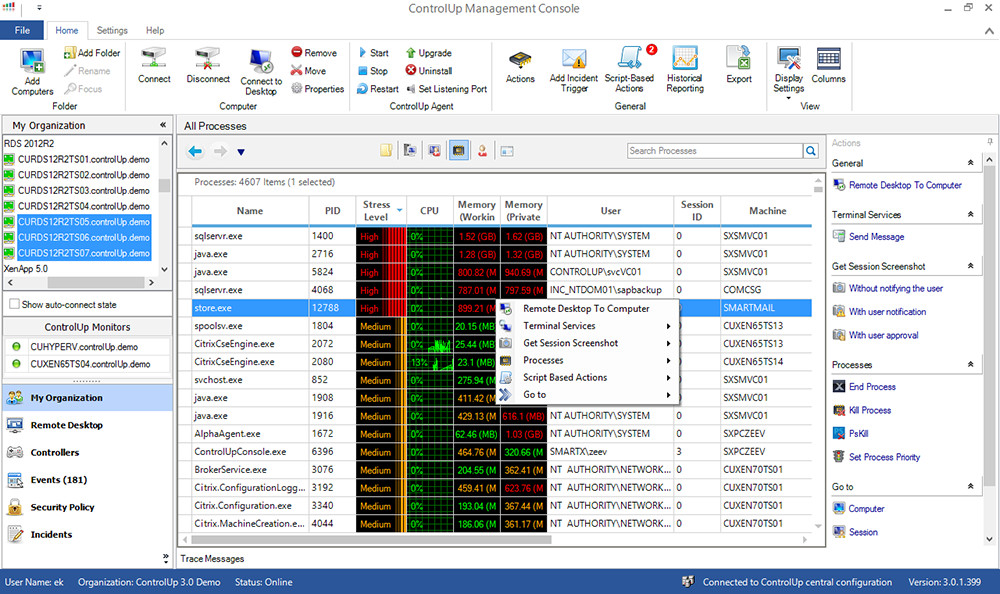
Task: Collapse the Terminal Services section
Action: coord(970,214)
